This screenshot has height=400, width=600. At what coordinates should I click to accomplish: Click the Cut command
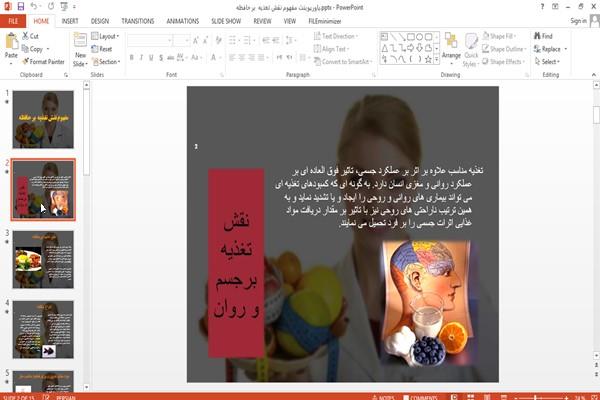[30, 36]
